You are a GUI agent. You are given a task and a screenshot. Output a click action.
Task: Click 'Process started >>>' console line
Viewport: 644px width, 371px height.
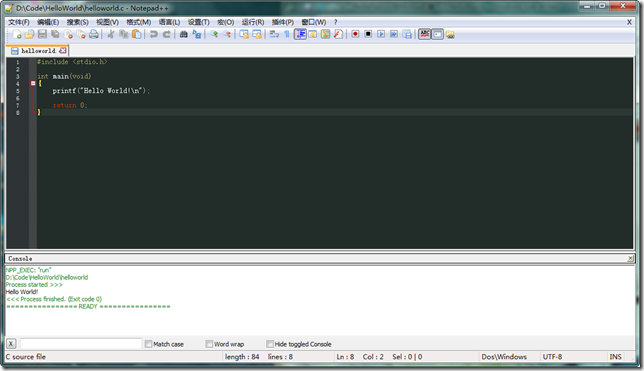click(x=34, y=285)
